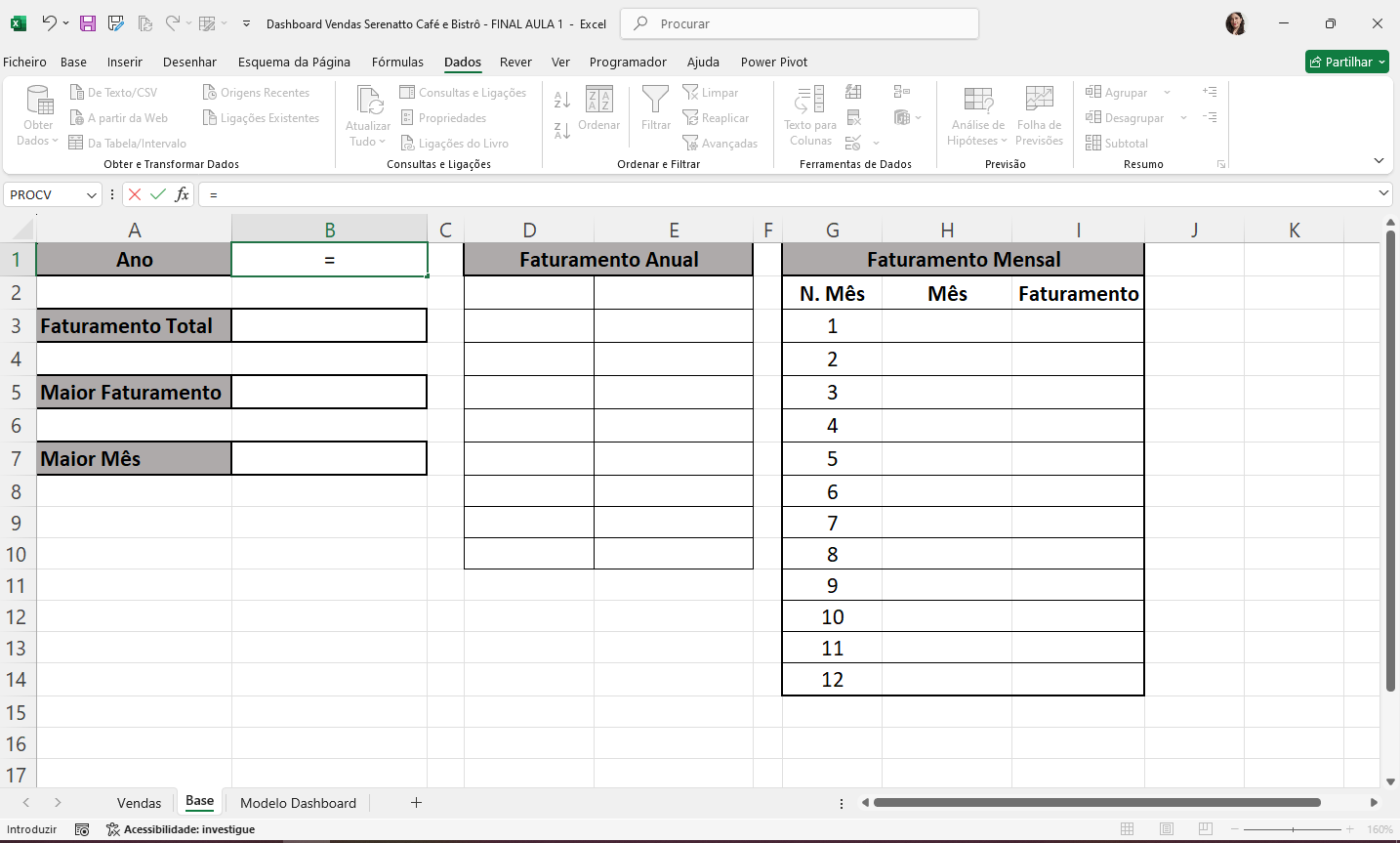The height and width of the screenshot is (843, 1400).
Task: Open the Obter Dados database icon
Action: [39, 101]
